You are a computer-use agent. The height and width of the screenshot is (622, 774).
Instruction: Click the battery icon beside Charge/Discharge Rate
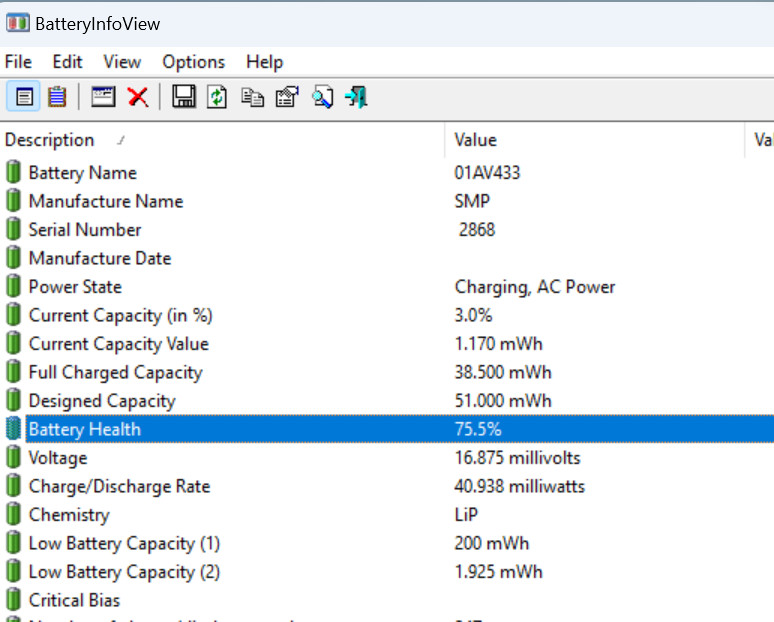(x=13, y=487)
